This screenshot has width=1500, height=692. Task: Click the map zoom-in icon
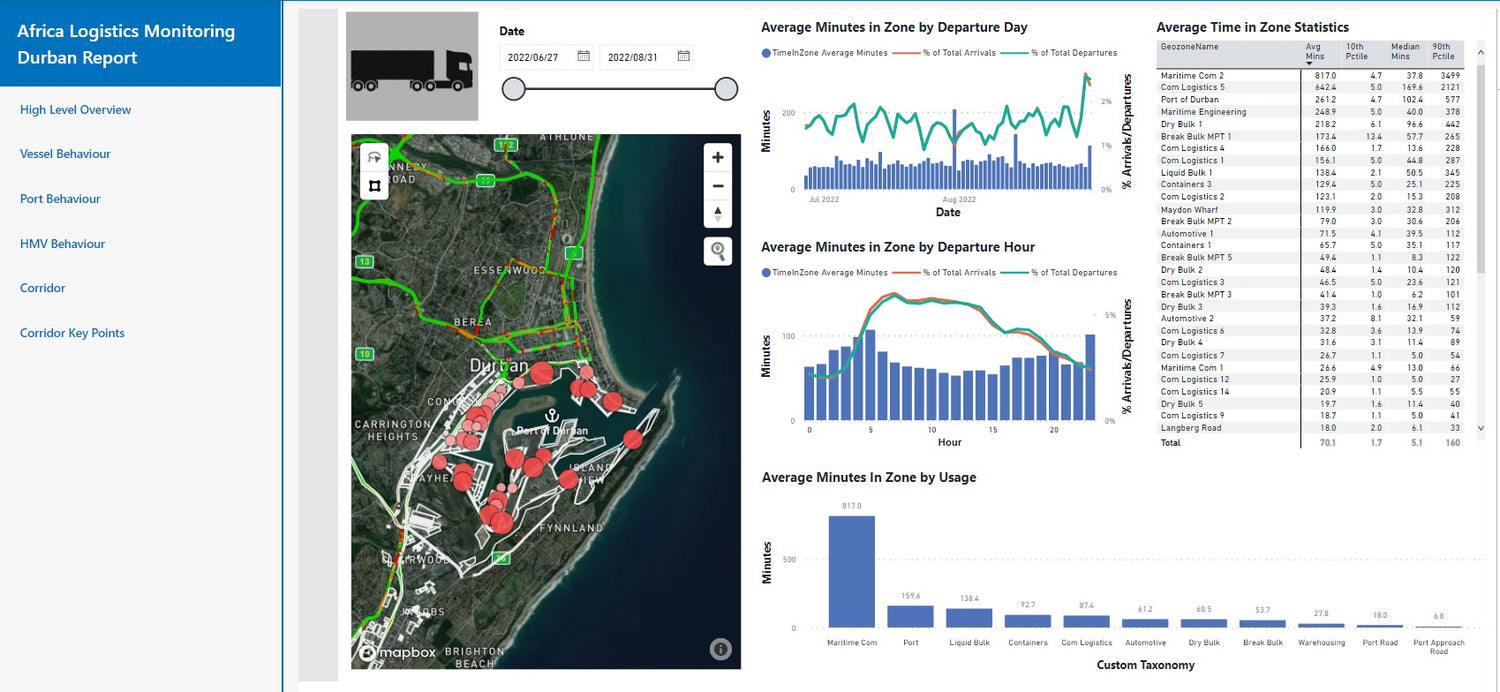717,157
